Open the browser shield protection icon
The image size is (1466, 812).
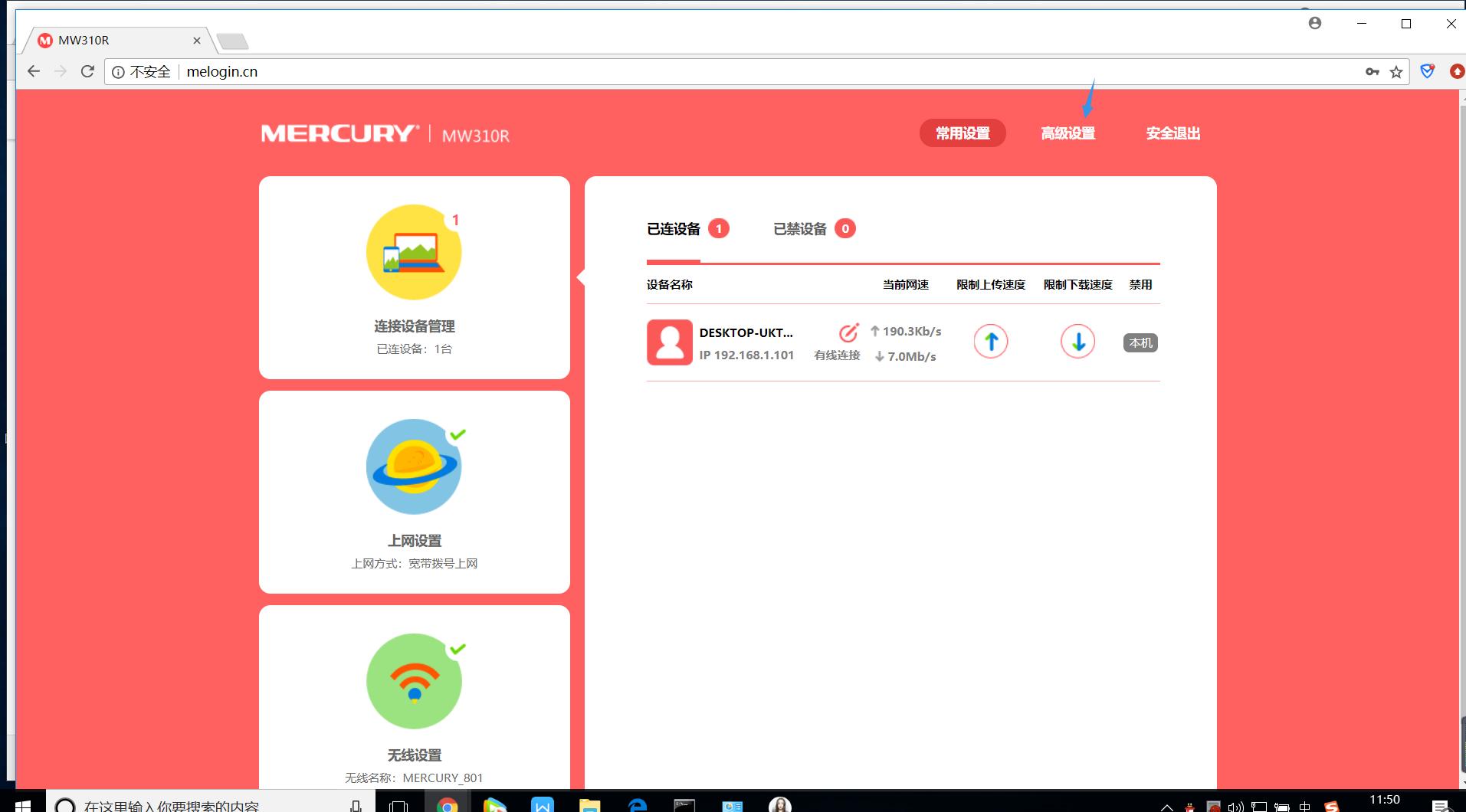tap(1427, 71)
